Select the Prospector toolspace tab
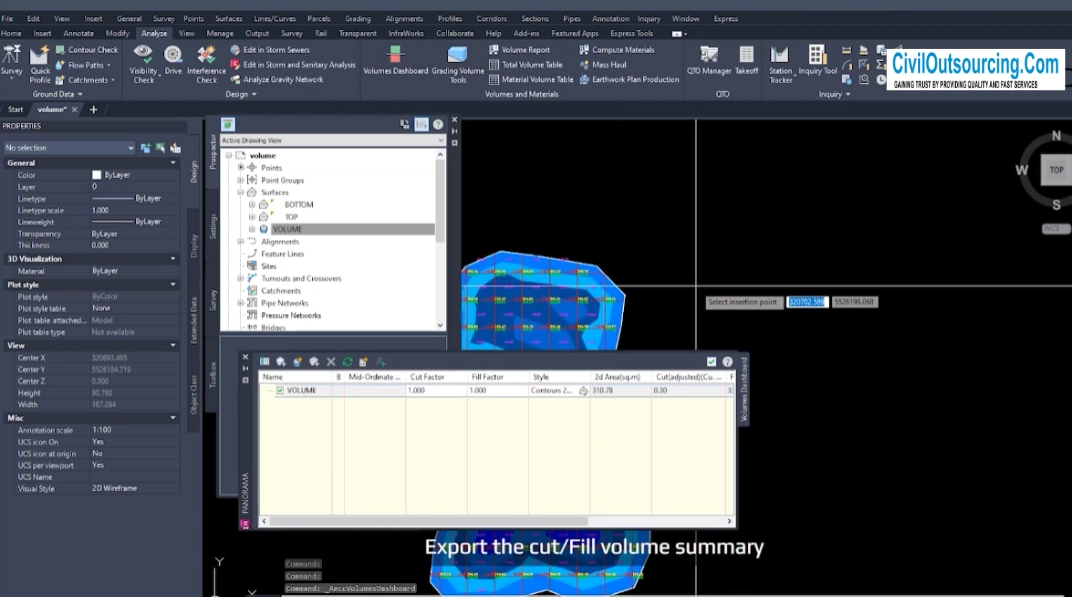1072x597 pixels. tap(213, 152)
